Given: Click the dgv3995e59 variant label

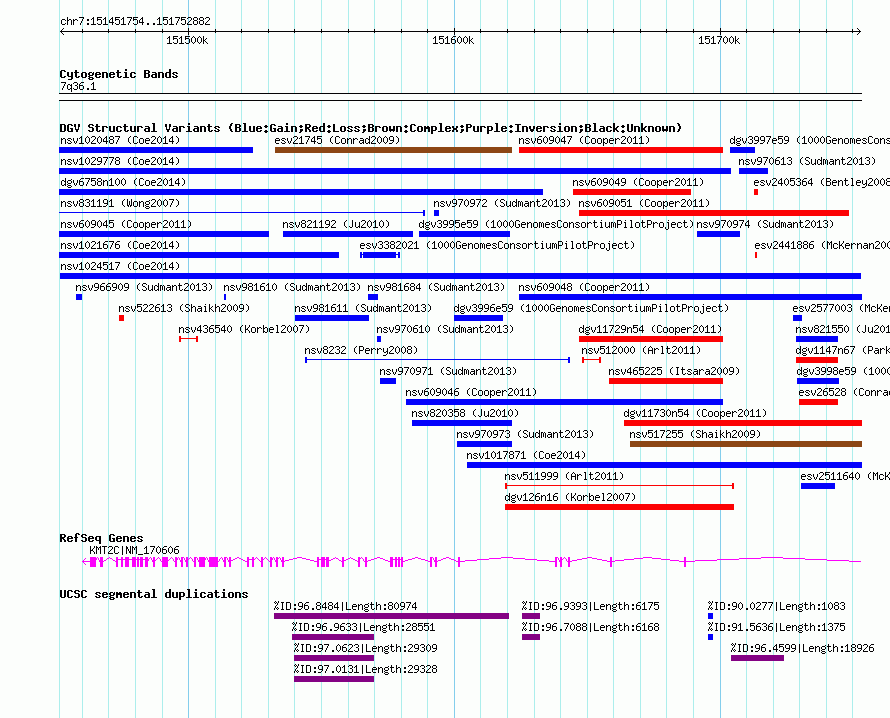Looking at the screenshot, I should pos(556,224).
